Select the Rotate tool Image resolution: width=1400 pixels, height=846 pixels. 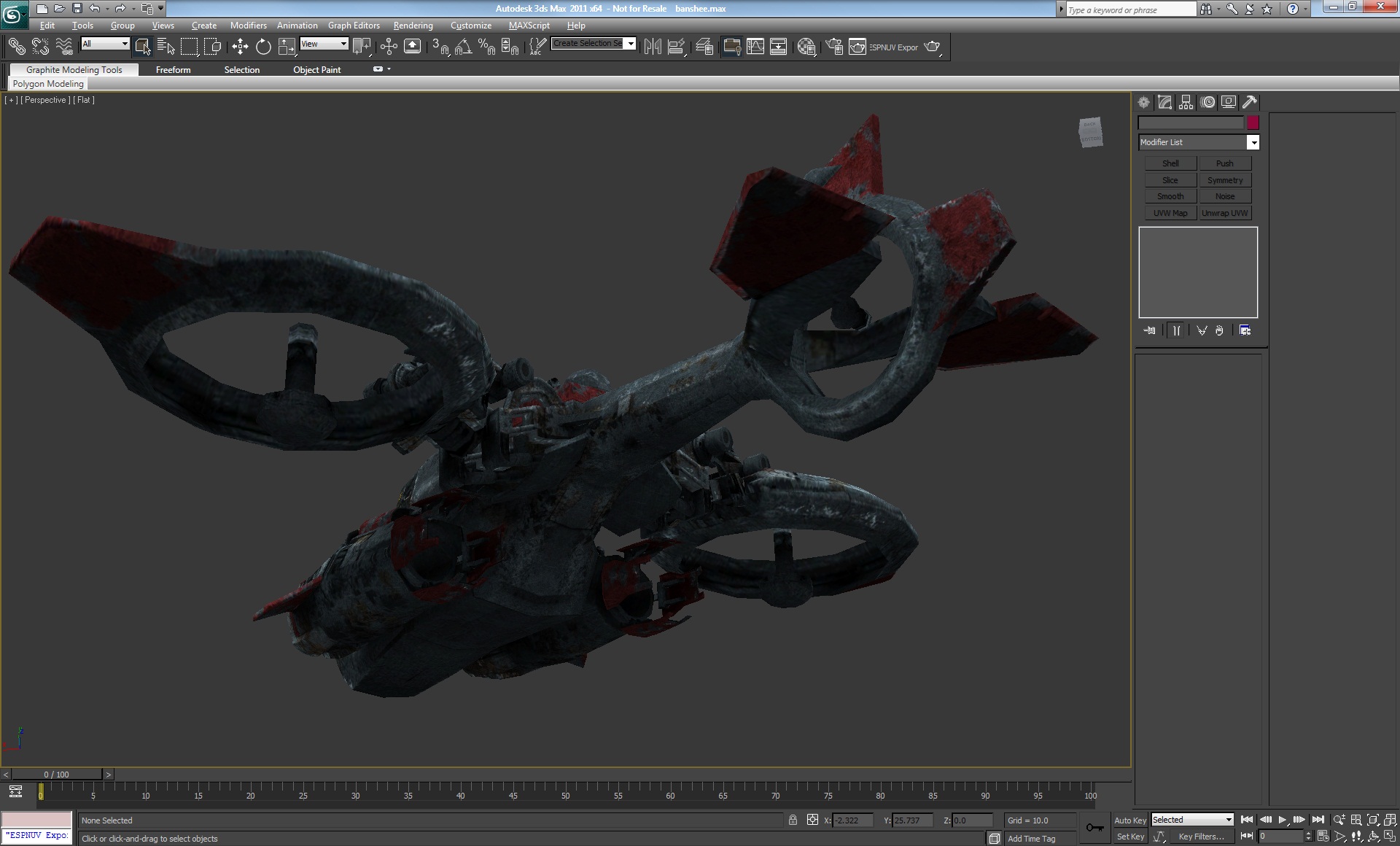coord(263,47)
